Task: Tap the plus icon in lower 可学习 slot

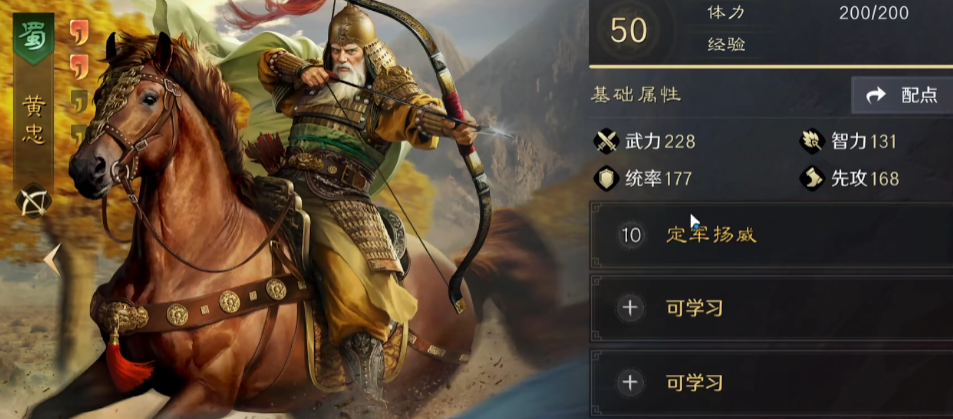Action: point(630,383)
